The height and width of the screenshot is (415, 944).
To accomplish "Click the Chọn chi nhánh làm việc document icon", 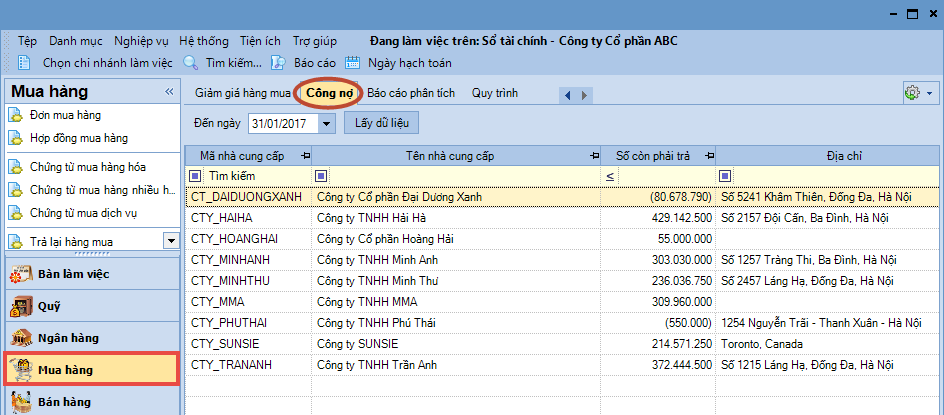I will [24, 63].
